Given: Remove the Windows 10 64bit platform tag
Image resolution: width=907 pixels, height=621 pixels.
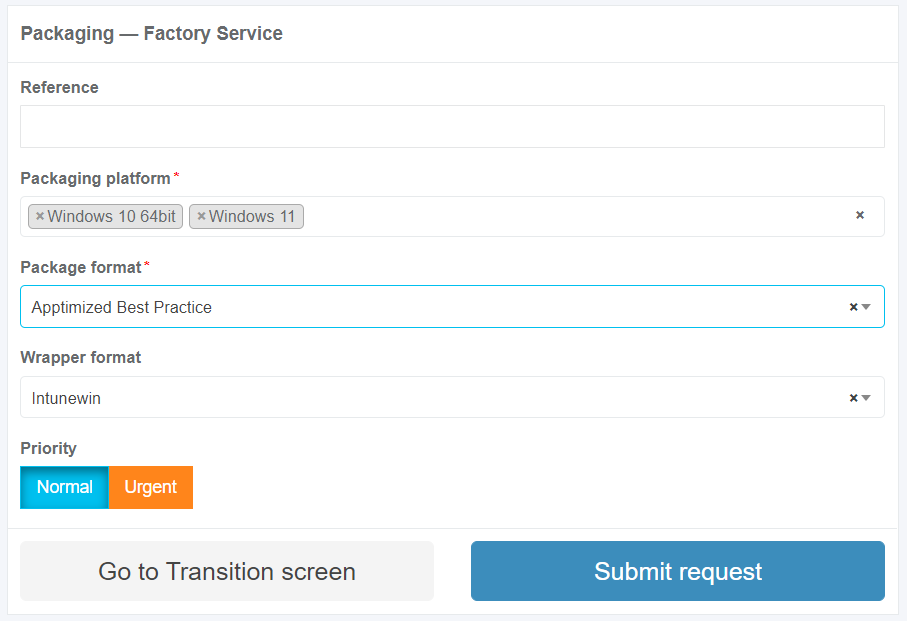Looking at the screenshot, I should (40, 216).
